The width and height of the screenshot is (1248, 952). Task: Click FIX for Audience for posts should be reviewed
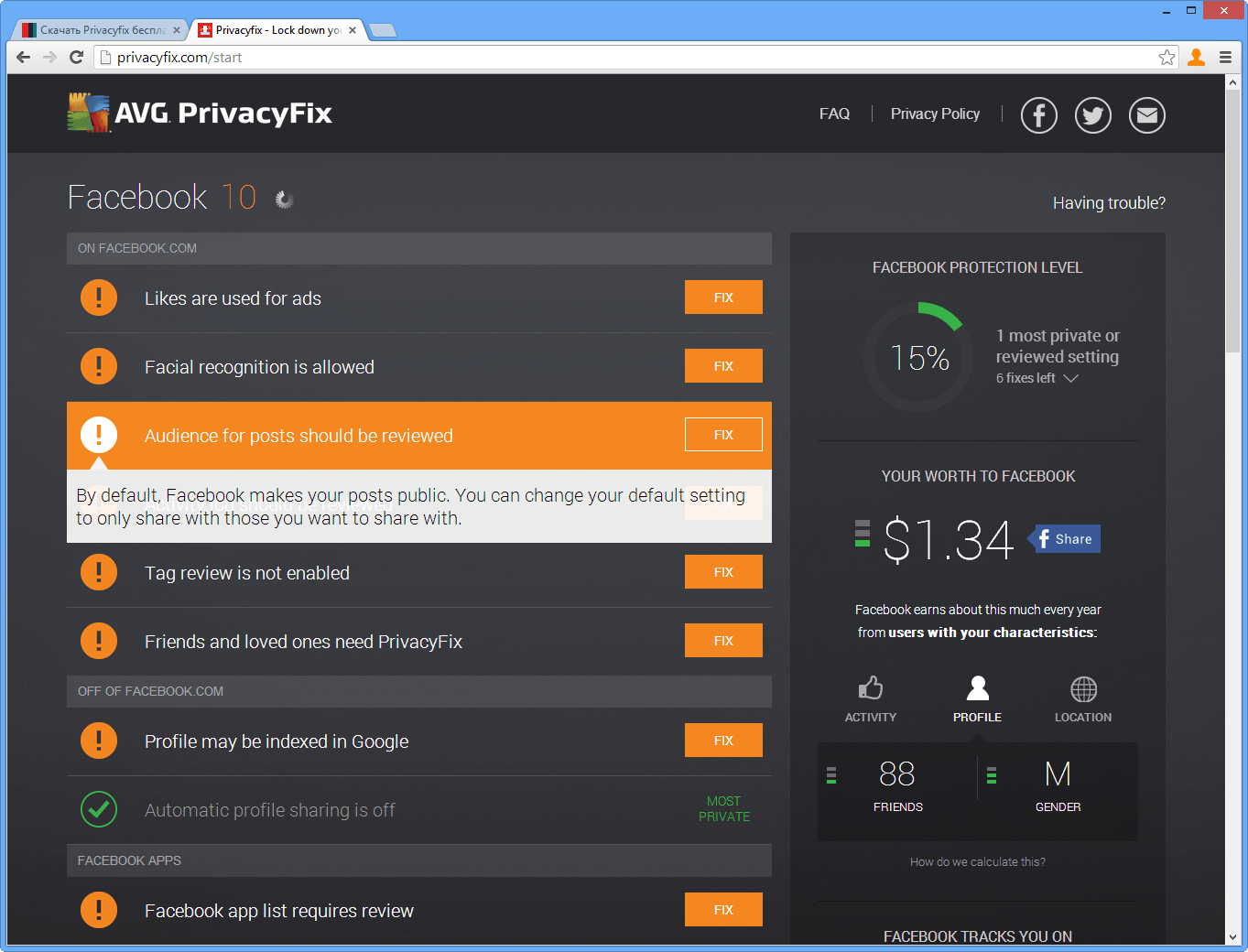tap(723, 435)
